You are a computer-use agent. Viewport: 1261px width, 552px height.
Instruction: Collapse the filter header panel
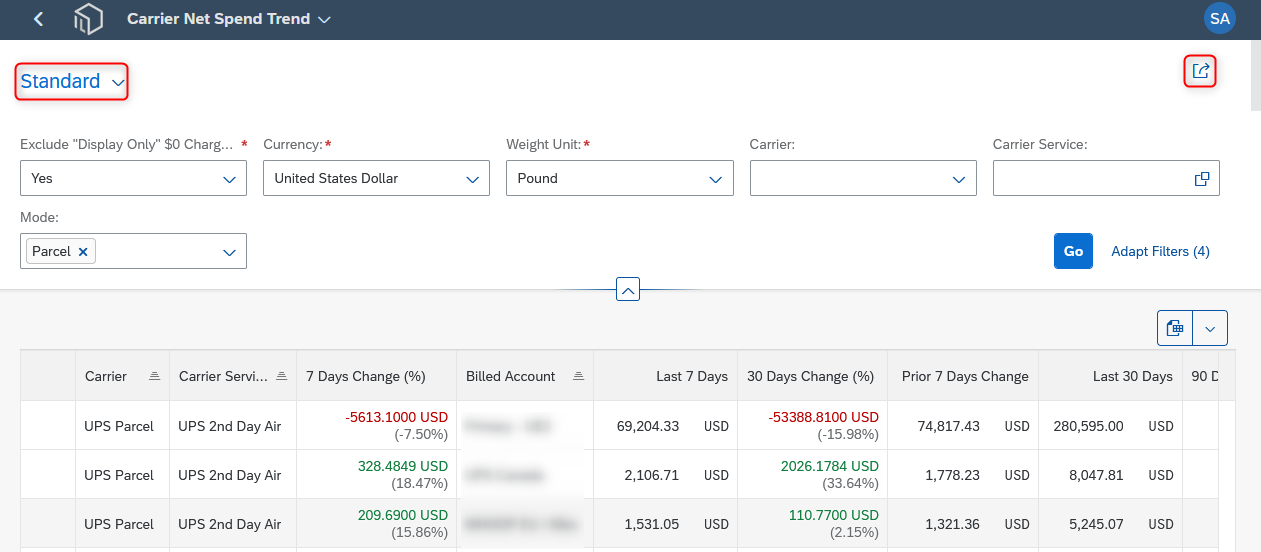(x=627, y=289)
